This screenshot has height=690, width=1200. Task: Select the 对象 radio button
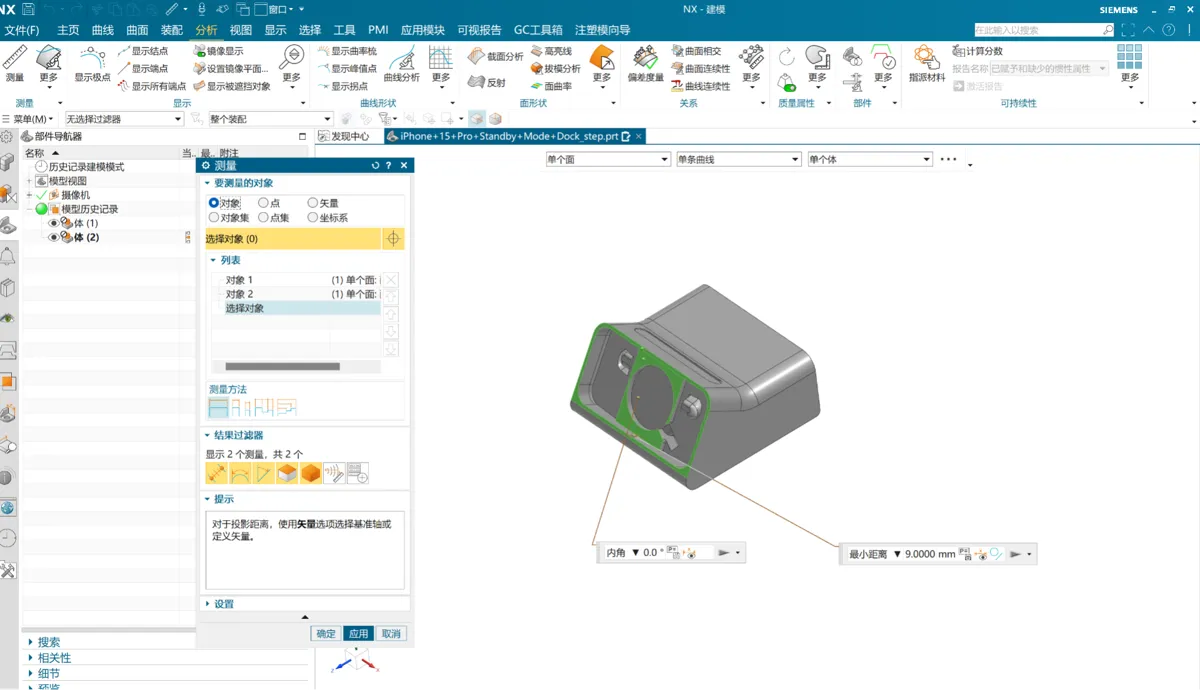214,203
